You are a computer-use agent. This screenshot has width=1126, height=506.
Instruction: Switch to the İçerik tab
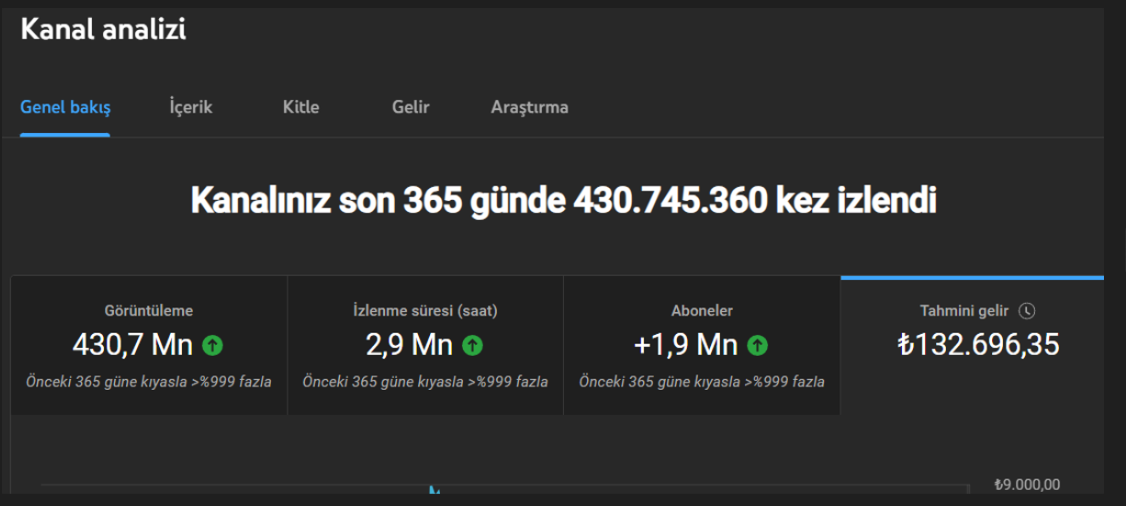[191, 108]
